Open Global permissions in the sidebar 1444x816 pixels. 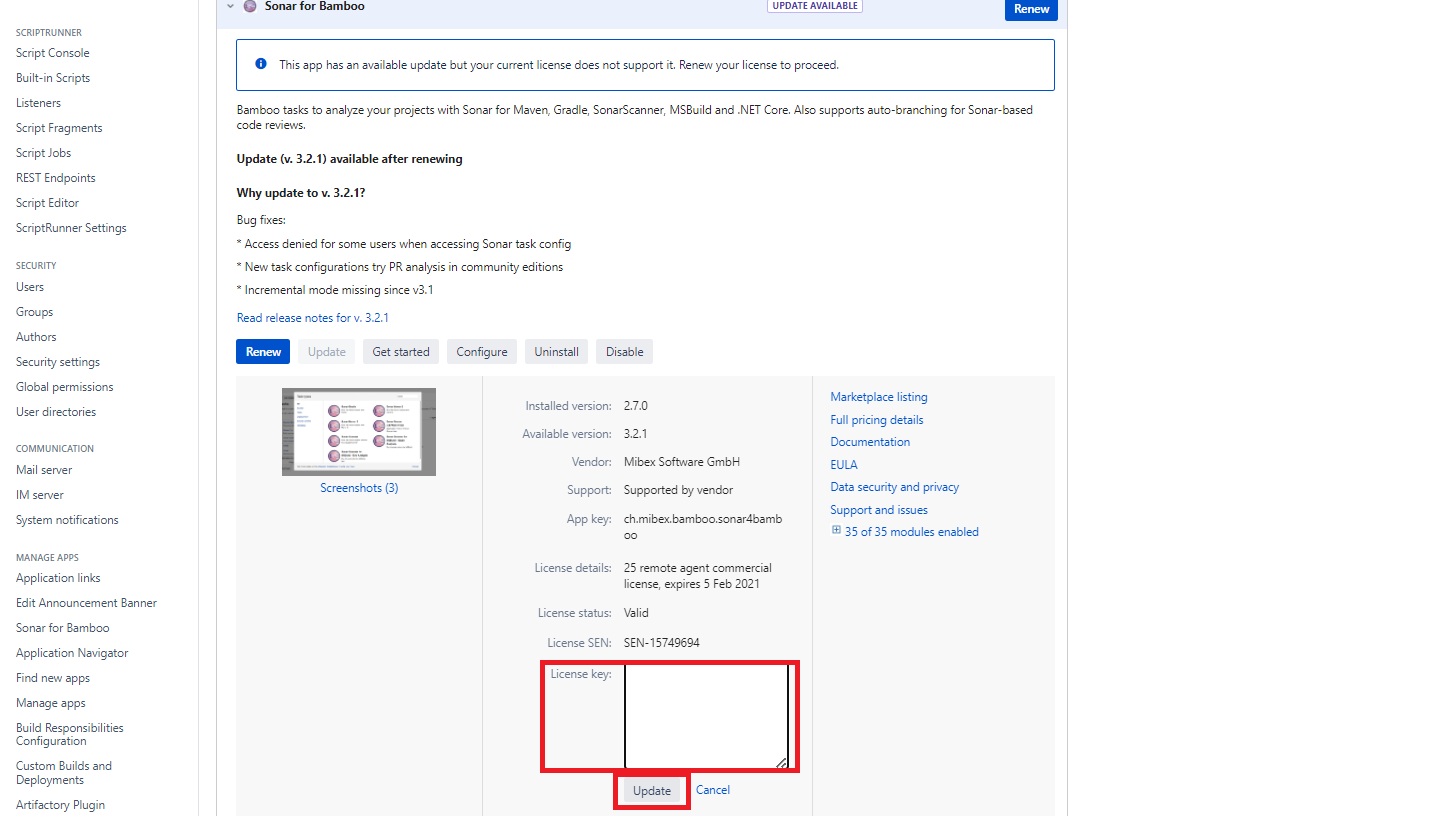pos(65,387)
